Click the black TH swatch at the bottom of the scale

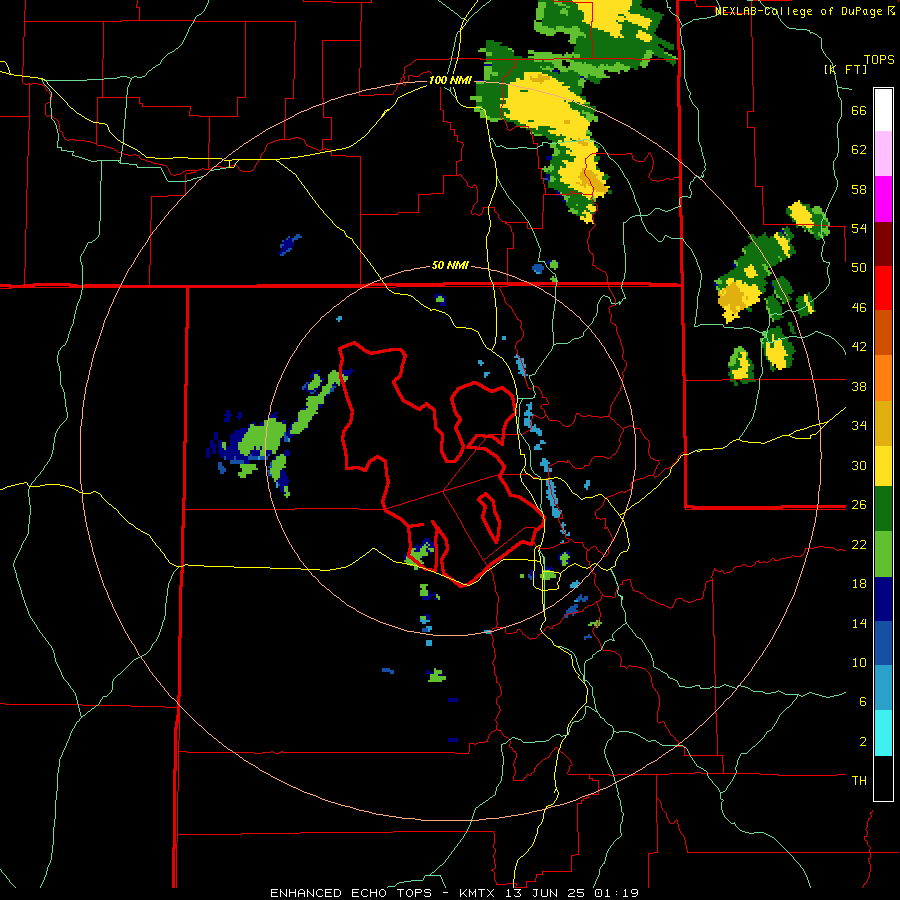[883, 778]
